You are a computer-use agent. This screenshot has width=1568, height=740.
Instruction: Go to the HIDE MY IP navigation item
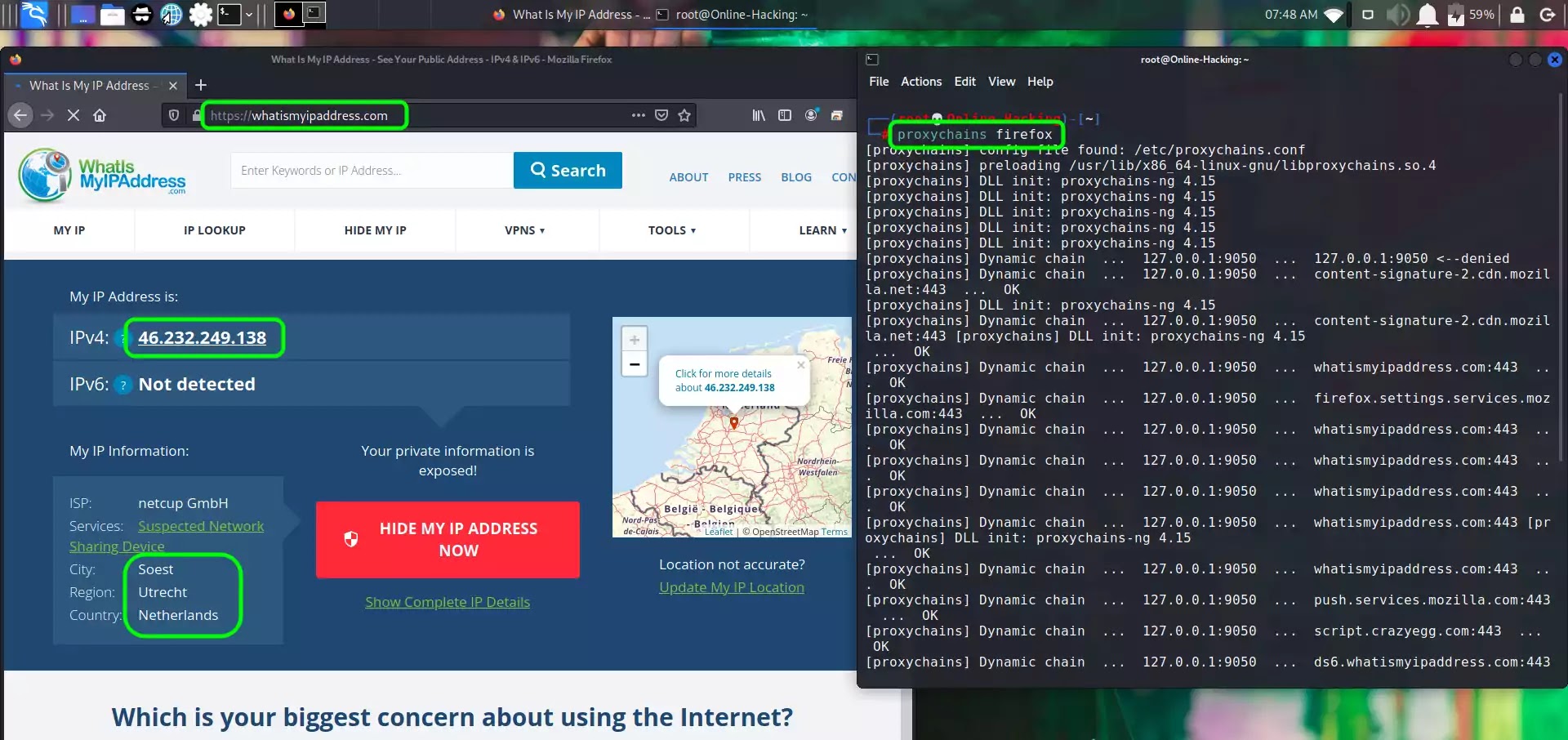pyautogui.click(x=376, y=230)
